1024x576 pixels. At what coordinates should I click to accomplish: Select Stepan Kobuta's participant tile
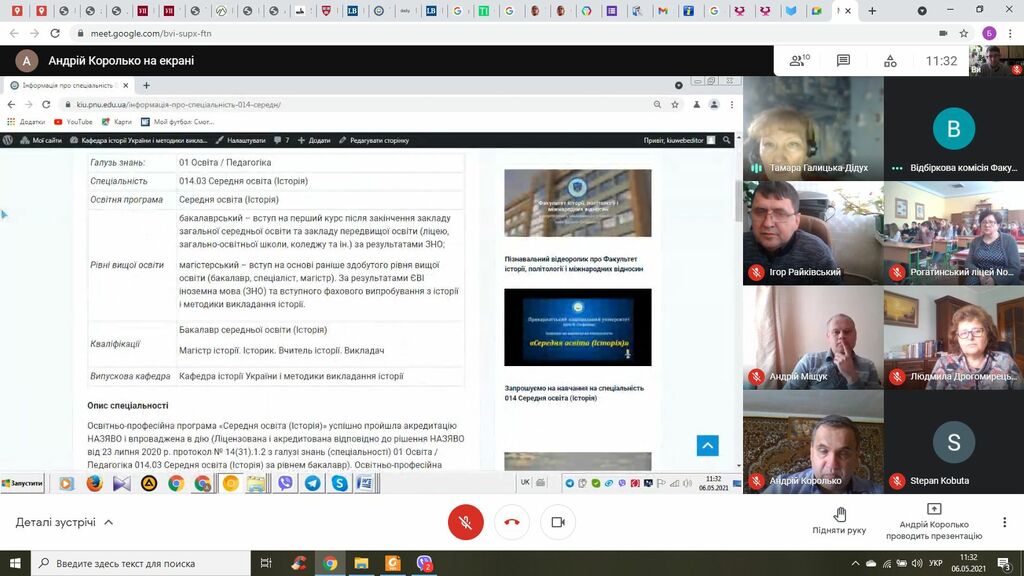click(953, 442)
